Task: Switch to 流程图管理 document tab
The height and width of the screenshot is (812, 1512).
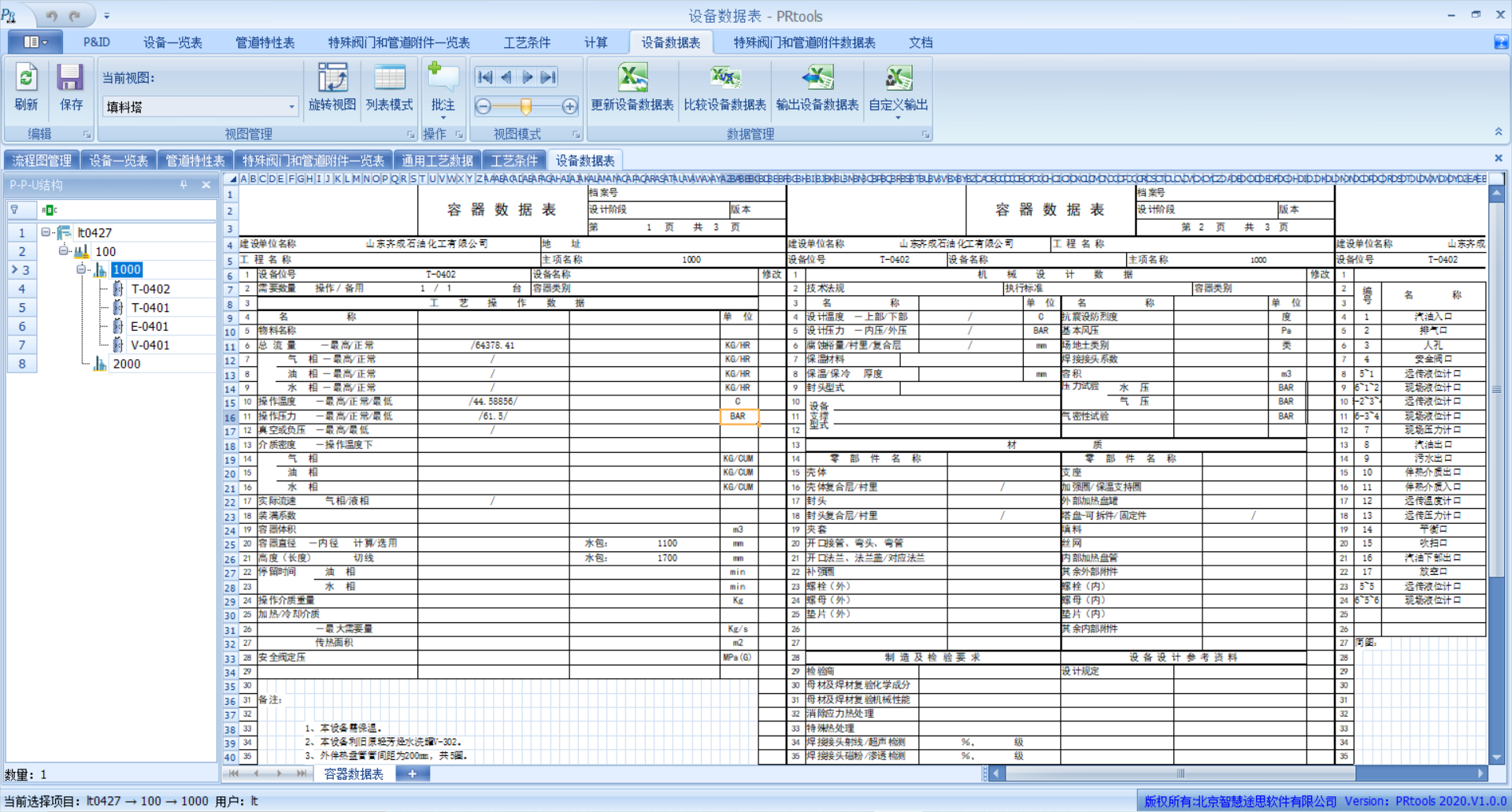Action: click(43, 161)
